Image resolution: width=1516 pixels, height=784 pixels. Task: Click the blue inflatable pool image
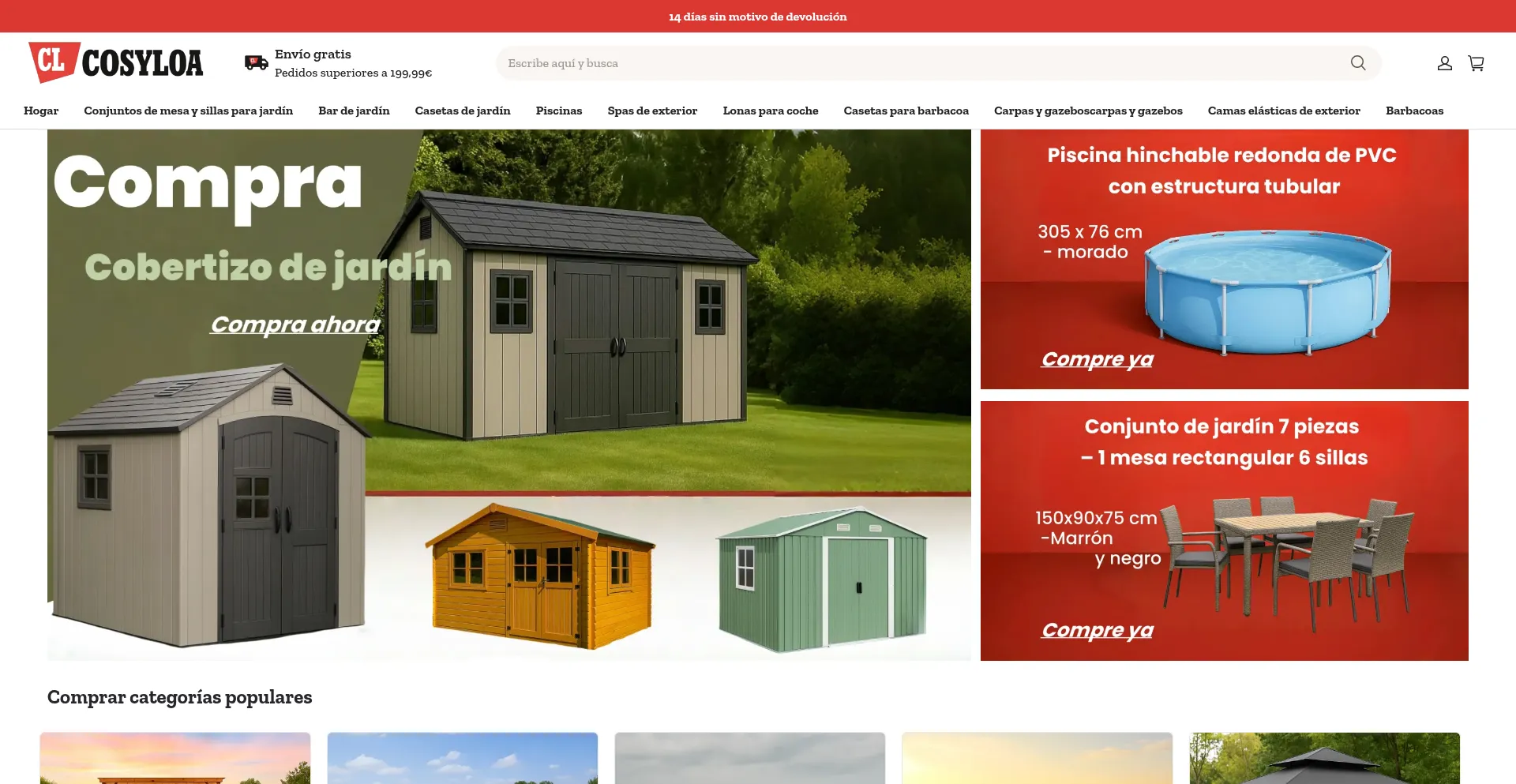(x=1268, y=291)
